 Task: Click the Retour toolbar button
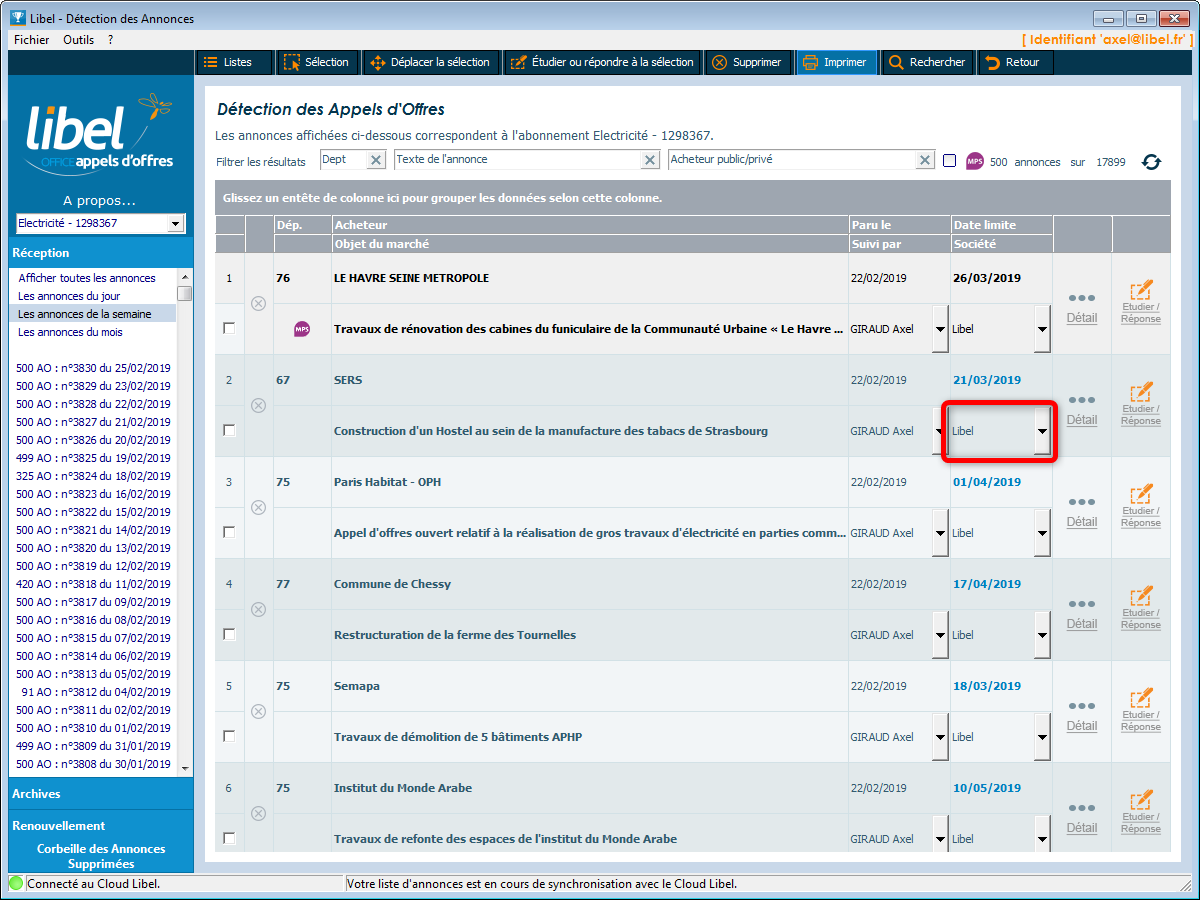(x=1013, y=62)
